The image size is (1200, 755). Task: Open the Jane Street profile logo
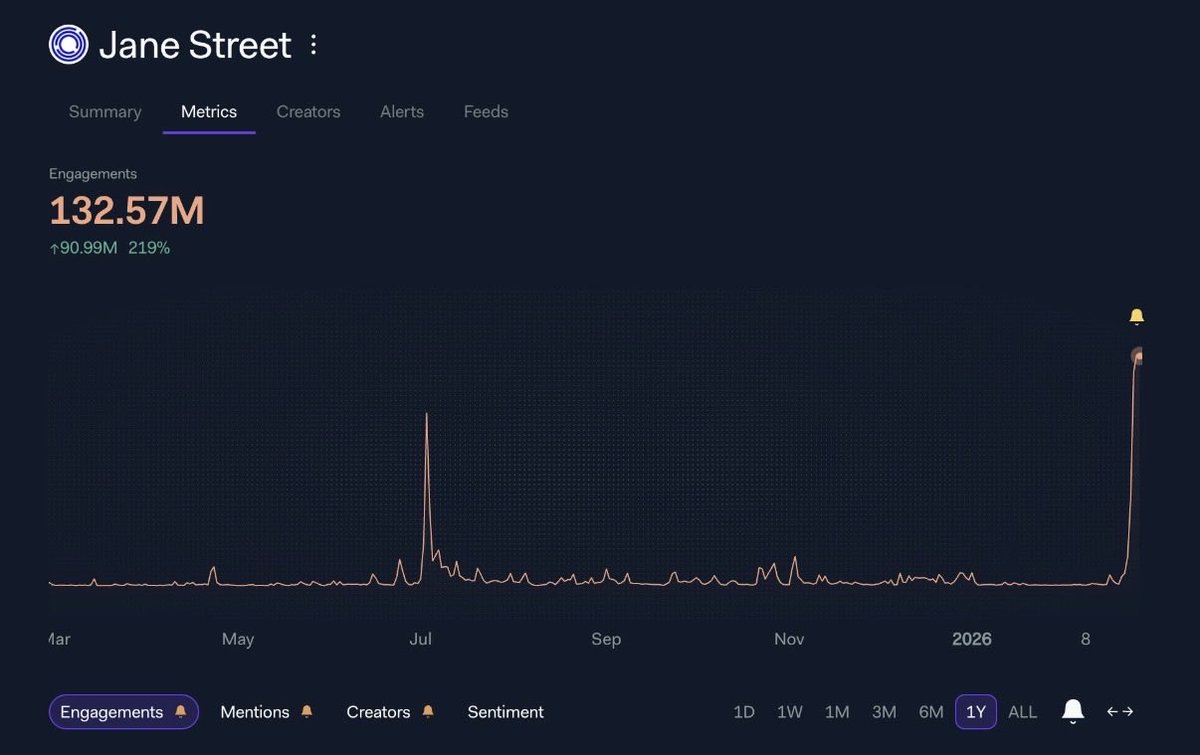pyautogui.click(x=67, y=43)
